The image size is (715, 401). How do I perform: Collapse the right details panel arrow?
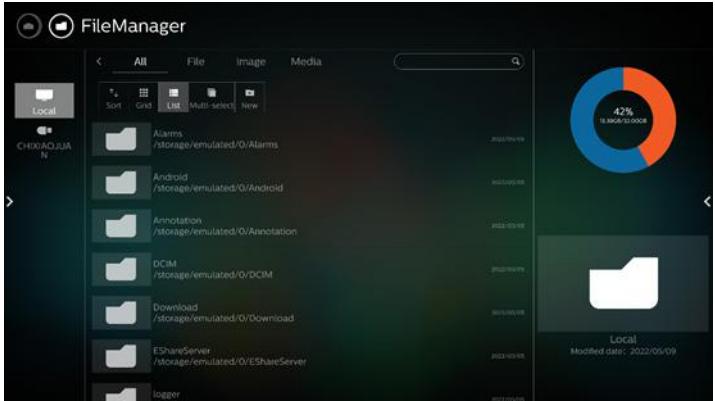tap(707, 201)
